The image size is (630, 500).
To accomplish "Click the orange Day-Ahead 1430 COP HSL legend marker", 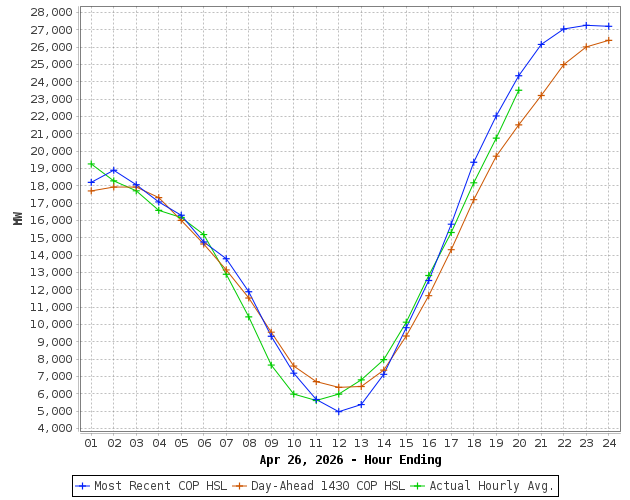I will click(240, 486).
